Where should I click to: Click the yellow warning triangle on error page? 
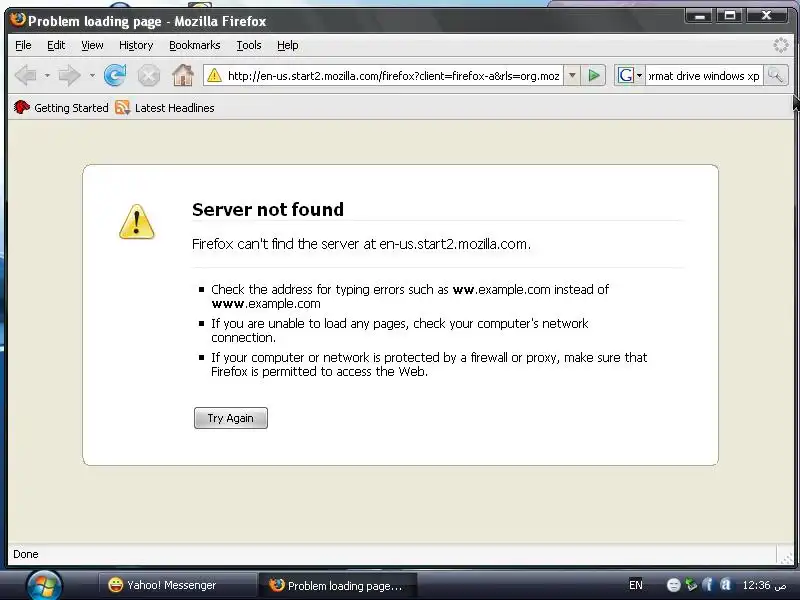coord(137,221)
